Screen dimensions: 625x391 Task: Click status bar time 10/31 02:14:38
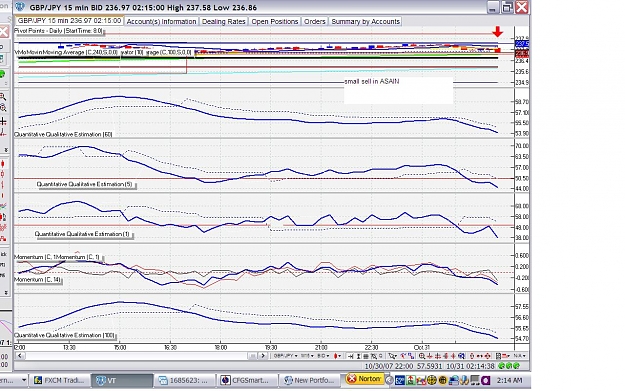click(470, 365)
